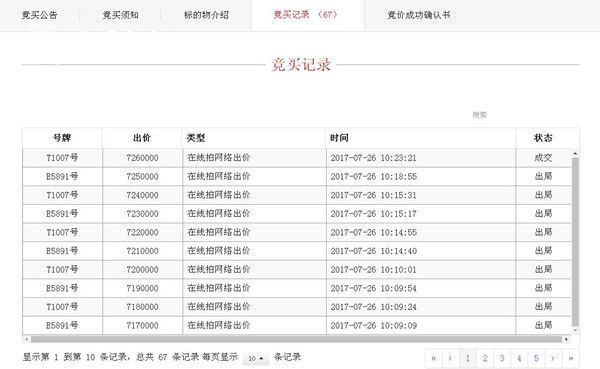Select the bid price 7240000 cell
The height and width of the screenshot is (369, 600).
(x=142, y=195)
